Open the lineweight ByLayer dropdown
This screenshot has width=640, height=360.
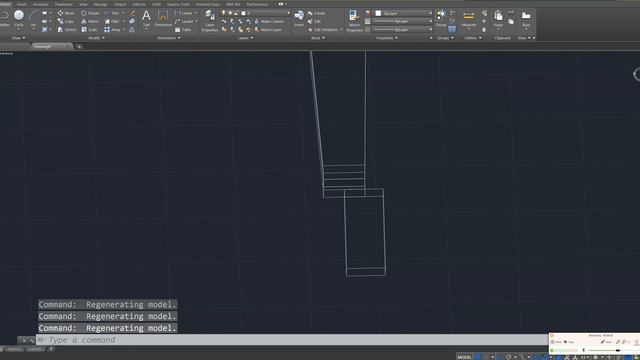pyautogui.click(x=402, y=21)
